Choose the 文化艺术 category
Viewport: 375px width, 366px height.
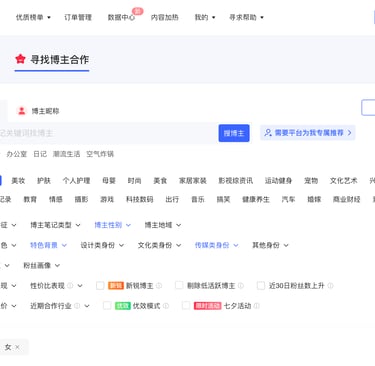(344, 181)
